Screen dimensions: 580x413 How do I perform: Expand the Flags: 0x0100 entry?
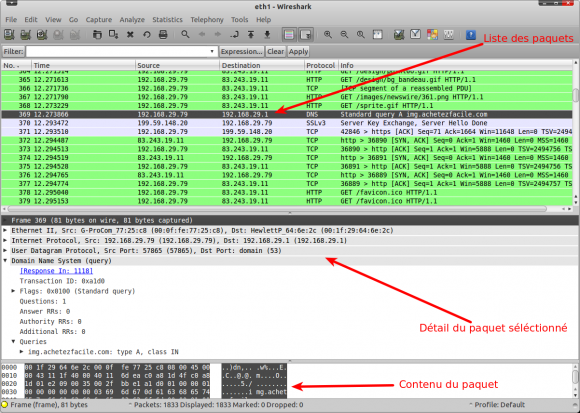tap(13, 291)
